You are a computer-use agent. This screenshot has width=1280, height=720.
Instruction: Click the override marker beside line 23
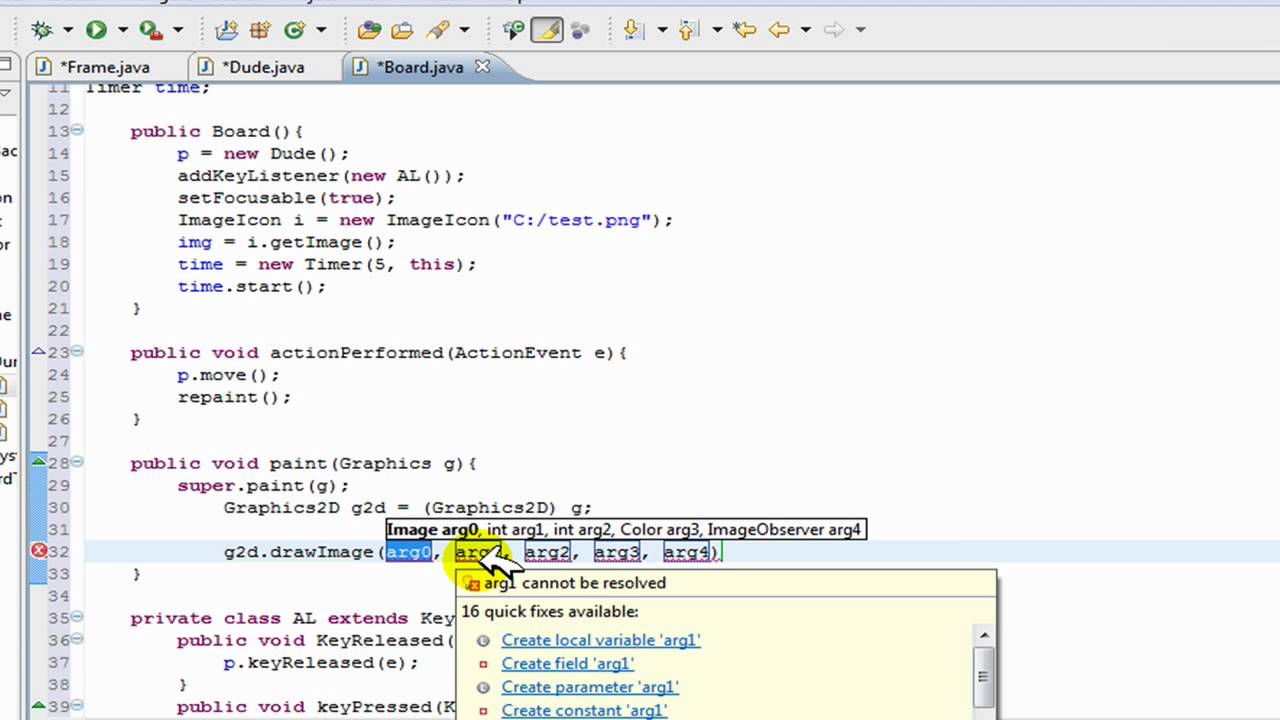(39, 352)
